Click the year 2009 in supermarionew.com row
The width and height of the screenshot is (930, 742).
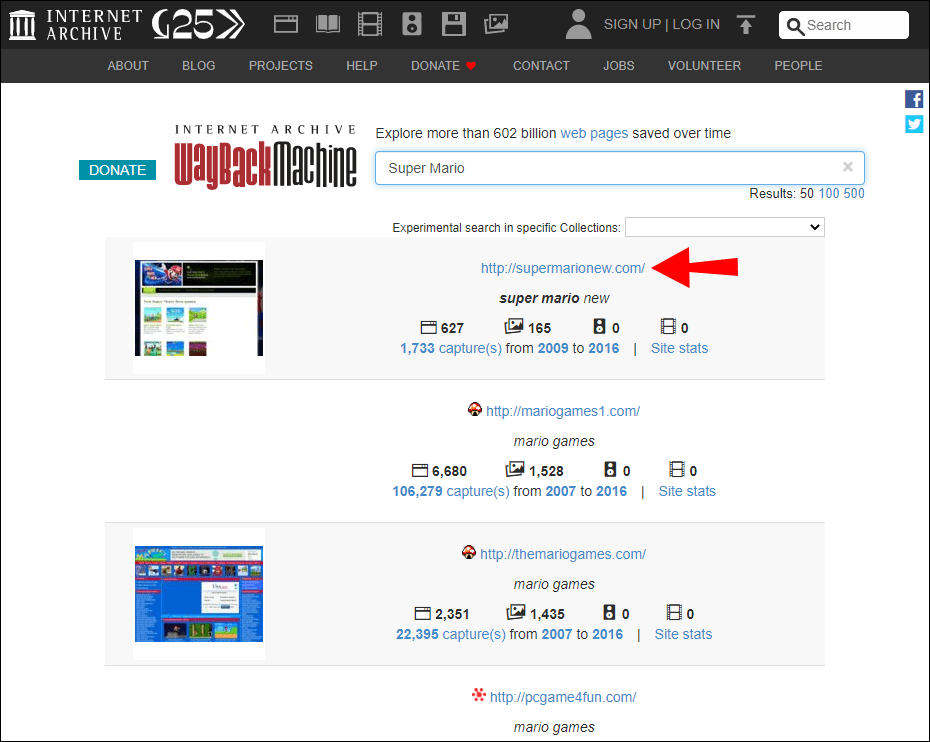click(x=553, y=348)
